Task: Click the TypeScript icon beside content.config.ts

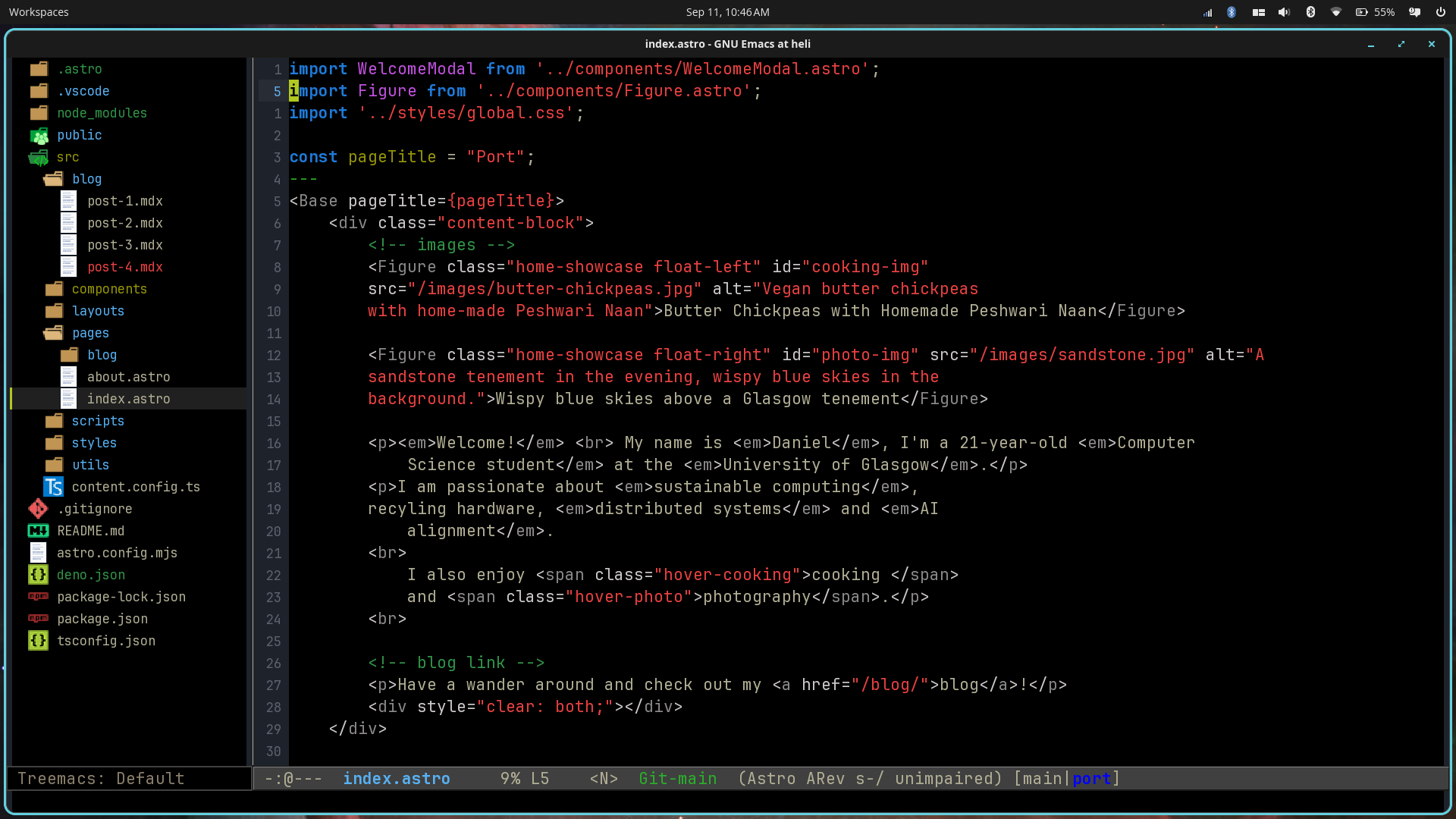Action: [53, 487]
